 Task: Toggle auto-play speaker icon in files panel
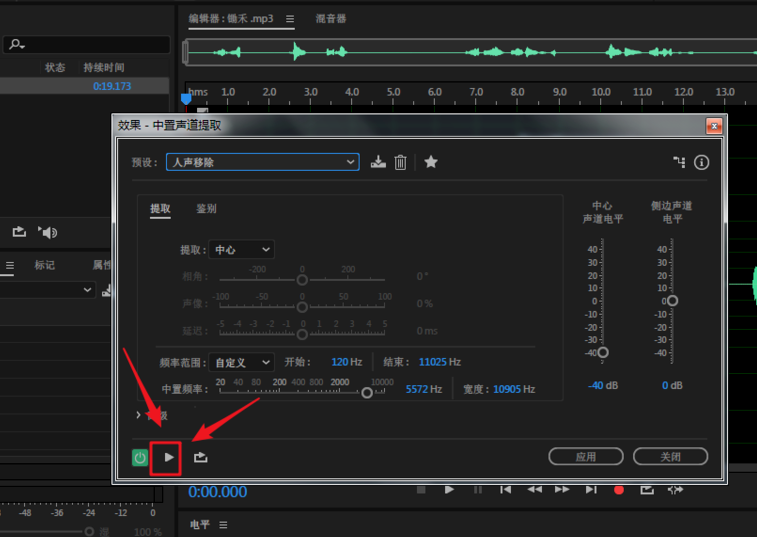(47, 232)
